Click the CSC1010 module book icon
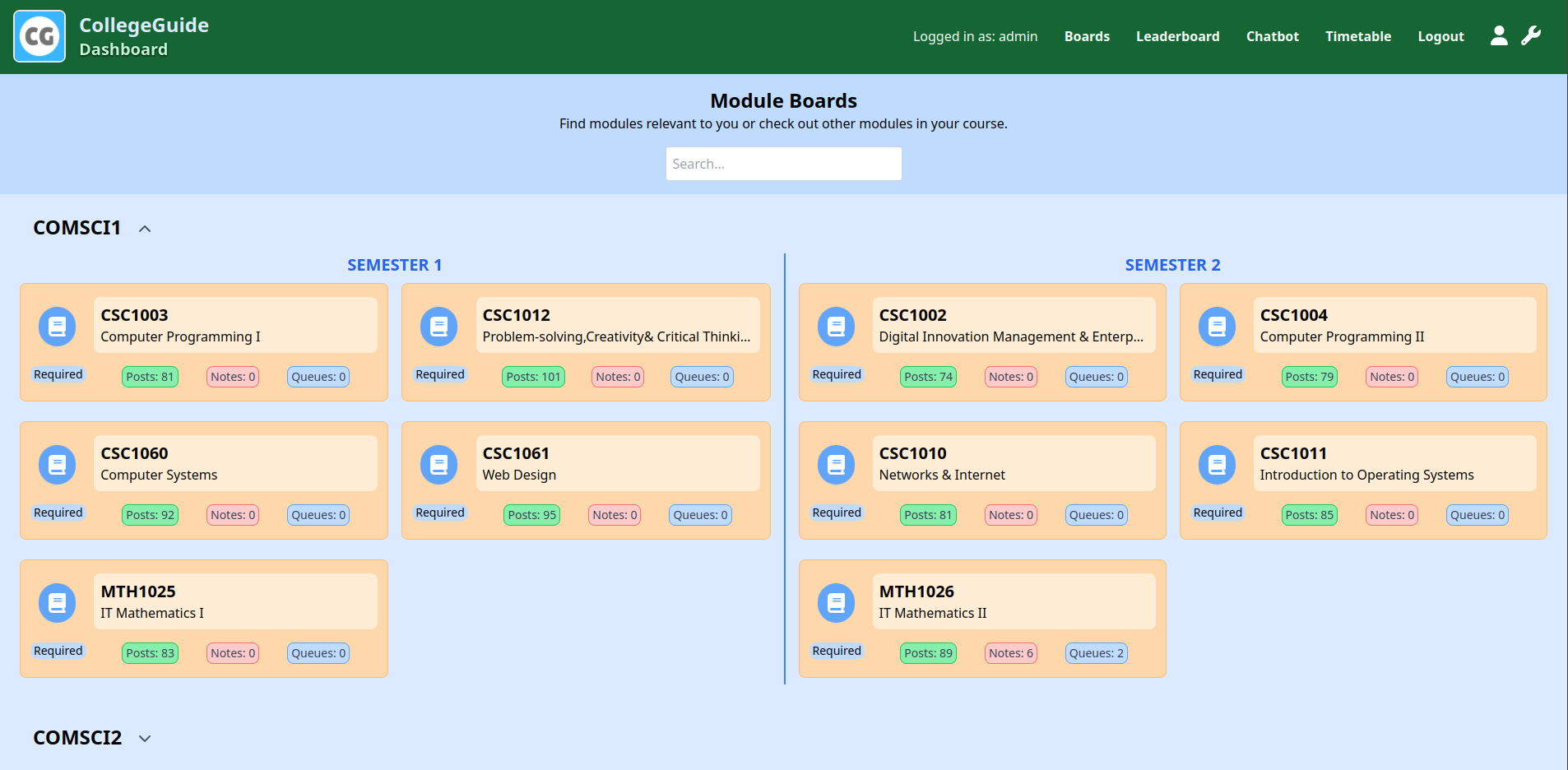 [836, 465]
